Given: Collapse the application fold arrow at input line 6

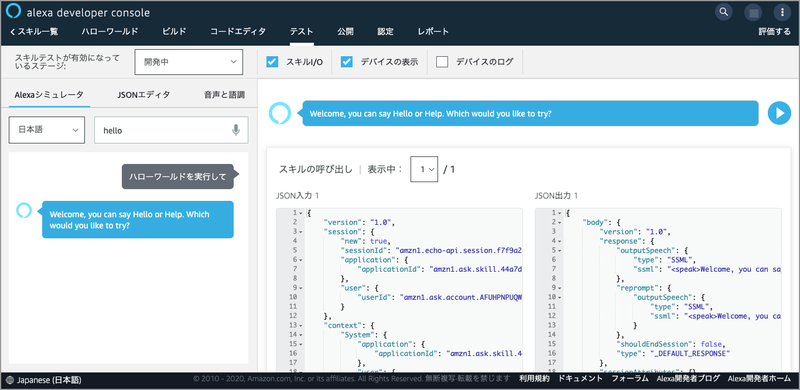Looking at the screenshot, I should [x=301, y=259].
